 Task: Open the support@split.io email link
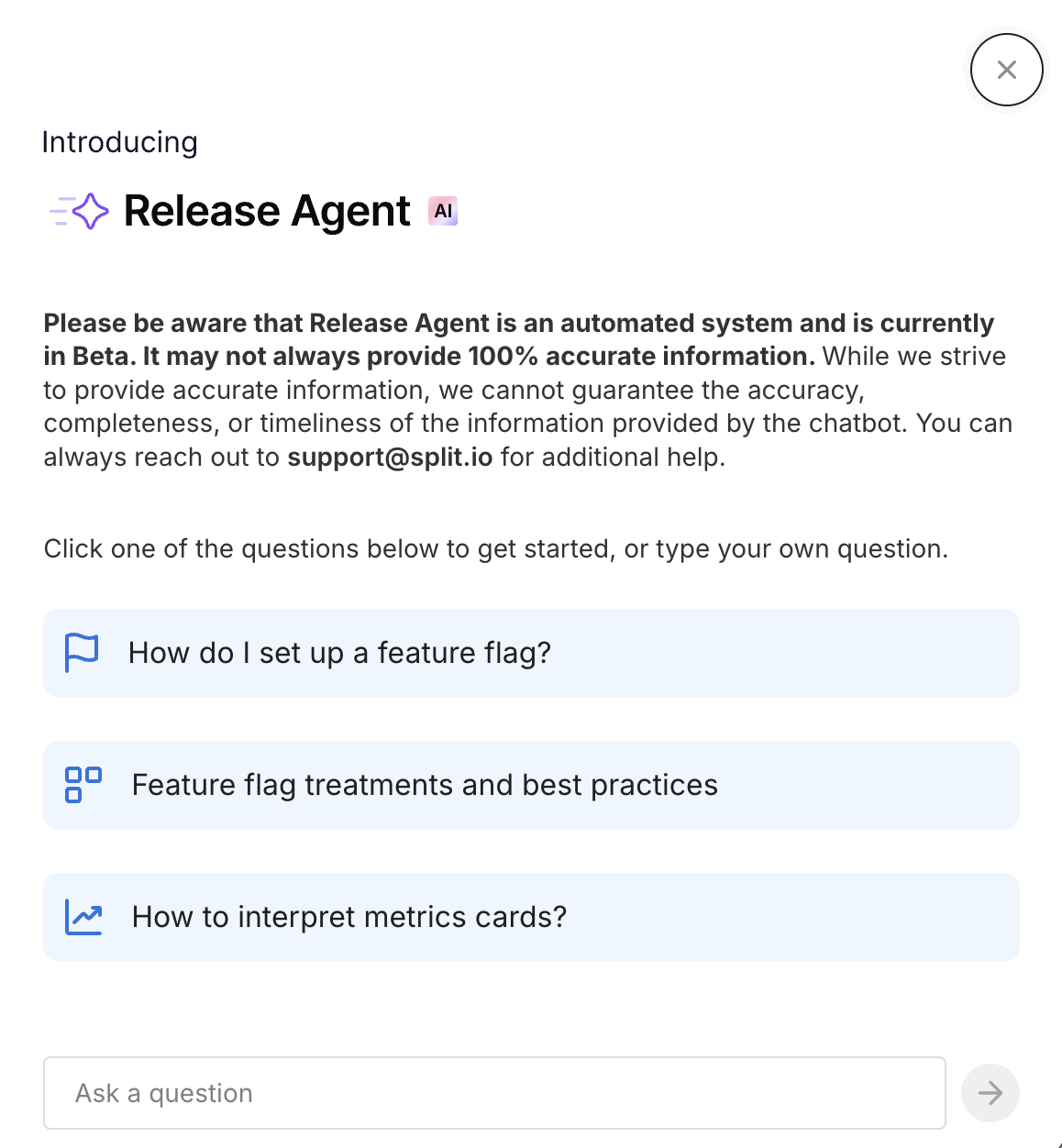tap(390, 457)
